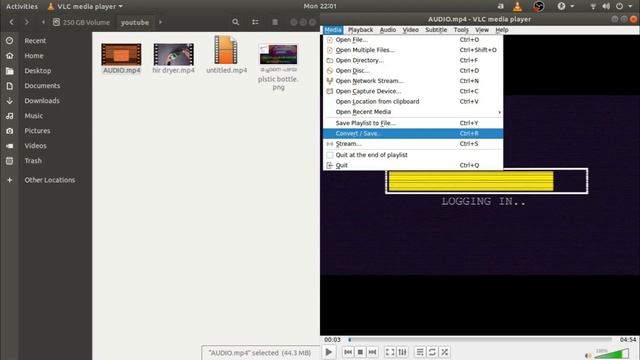This screenshot has height=360, width=640.
Task: Open VLC media player app menu
Action: (85, 6)
